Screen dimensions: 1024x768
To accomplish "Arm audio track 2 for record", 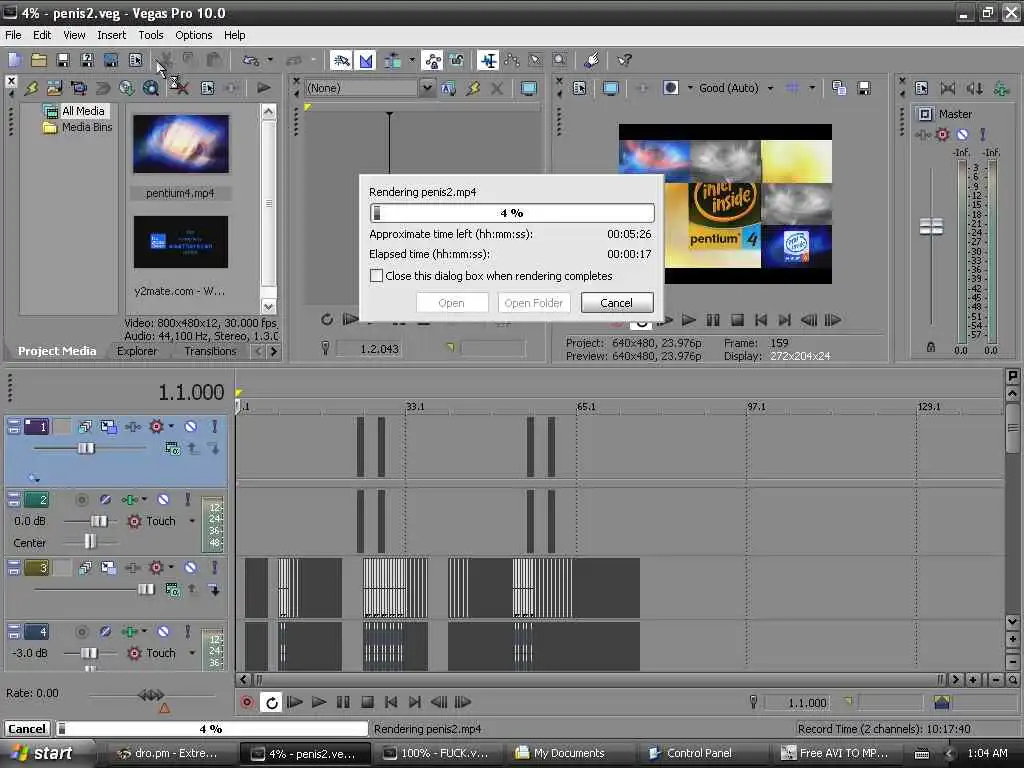I will tap(82, 500).
